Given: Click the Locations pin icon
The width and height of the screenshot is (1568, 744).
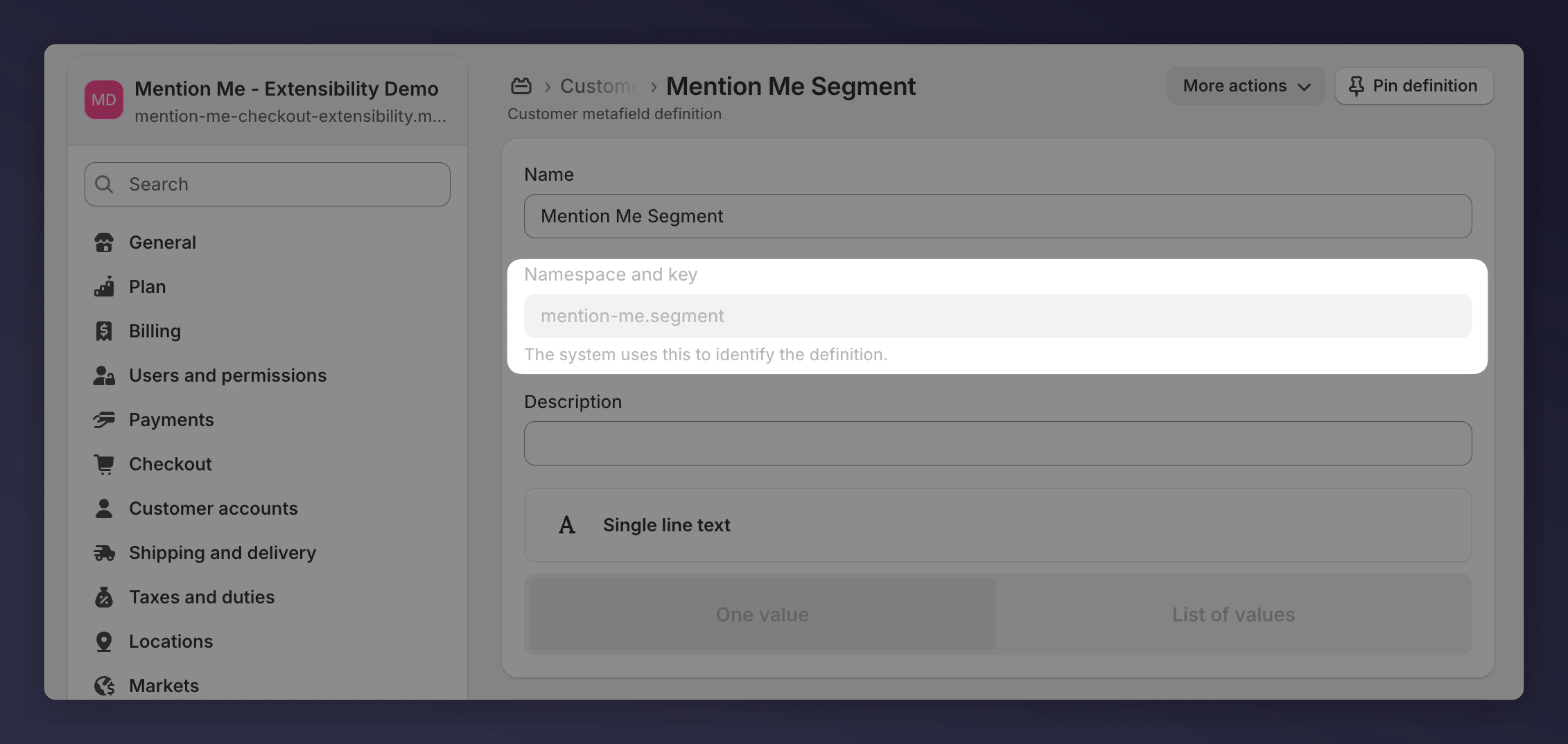Looking at the screenshot, I should click(104, 641).
